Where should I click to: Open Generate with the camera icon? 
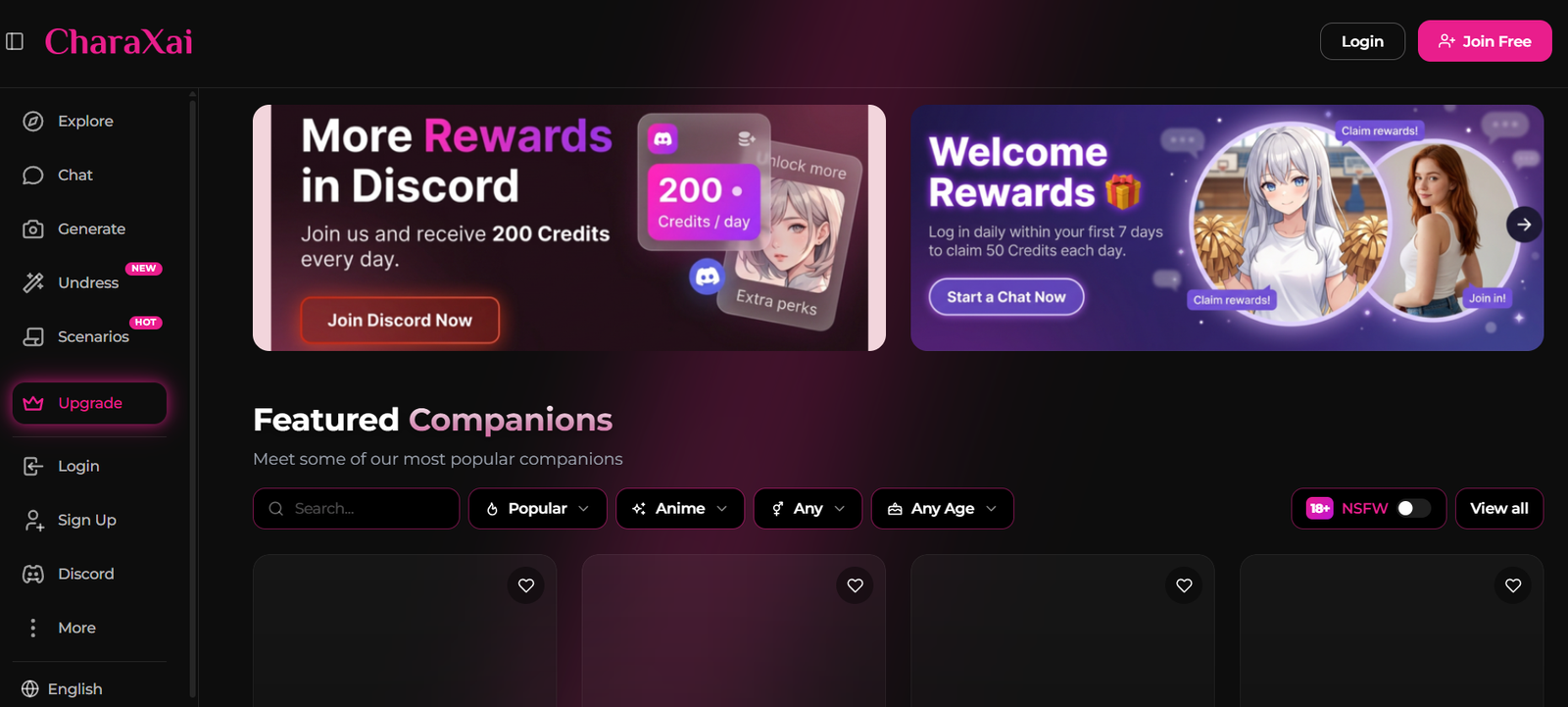click(33, 228)
